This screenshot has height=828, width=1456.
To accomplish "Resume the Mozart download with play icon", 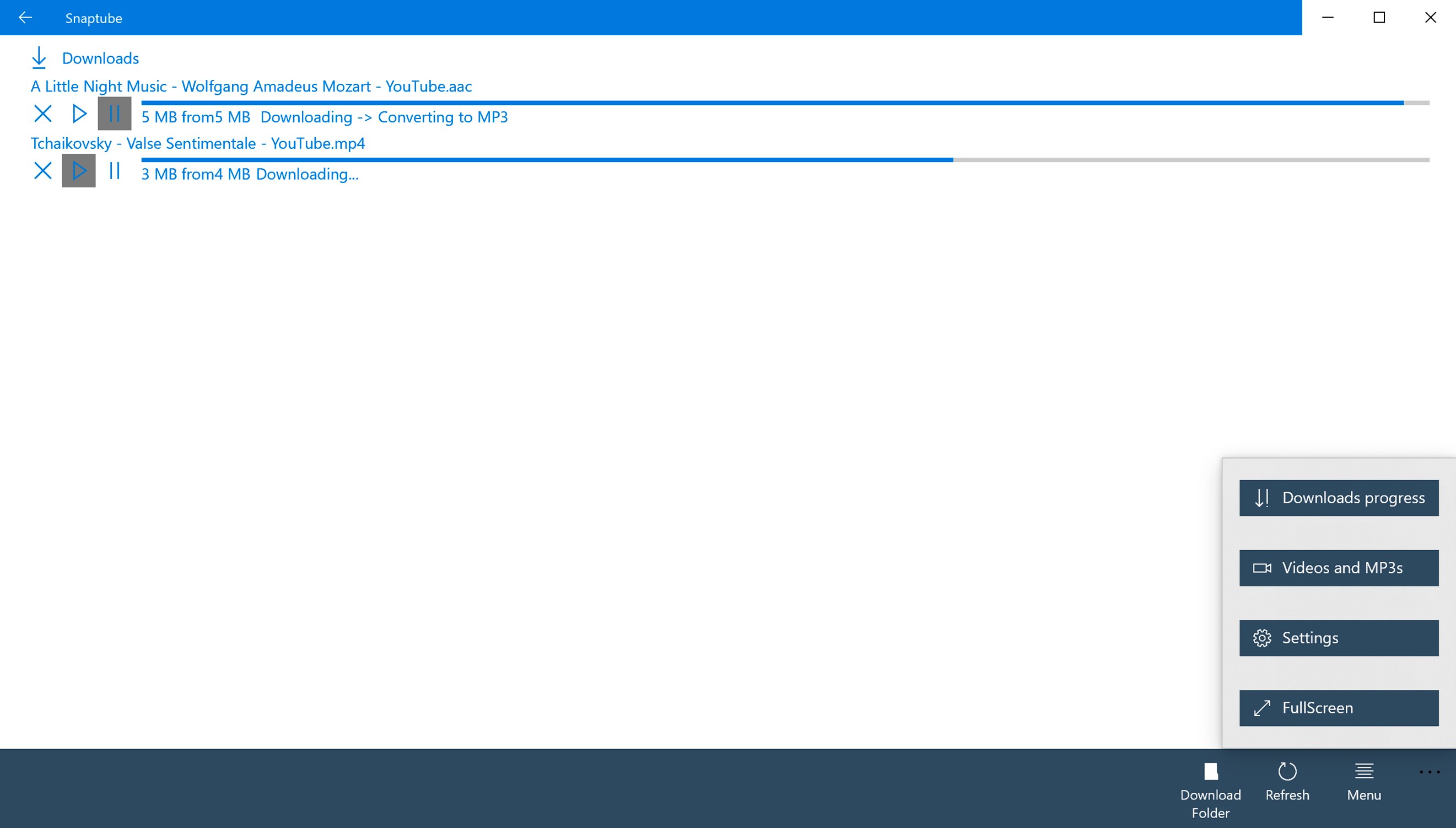I will [x=79, y=114].
